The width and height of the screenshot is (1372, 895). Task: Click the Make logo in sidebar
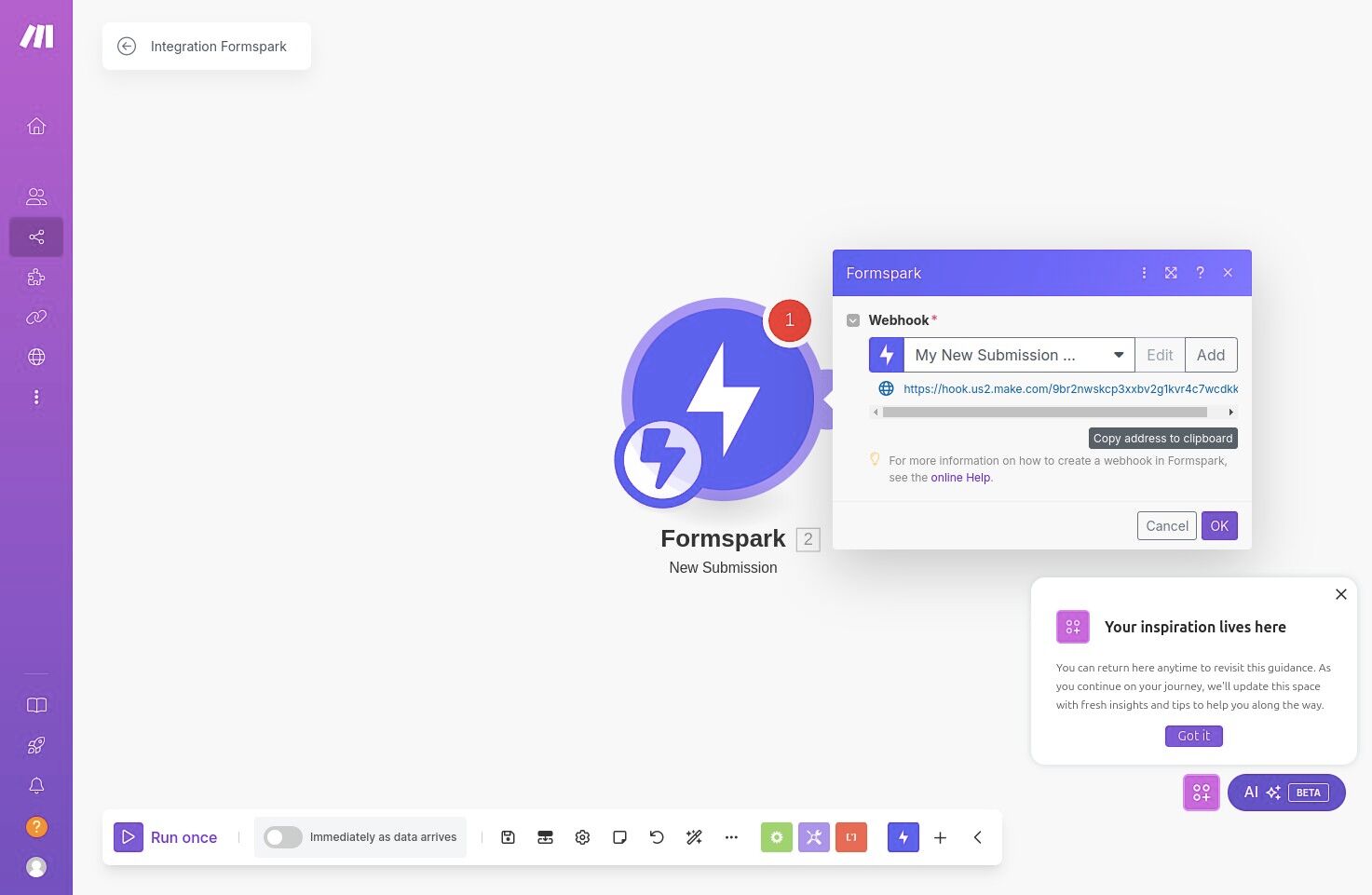(36, 36)
